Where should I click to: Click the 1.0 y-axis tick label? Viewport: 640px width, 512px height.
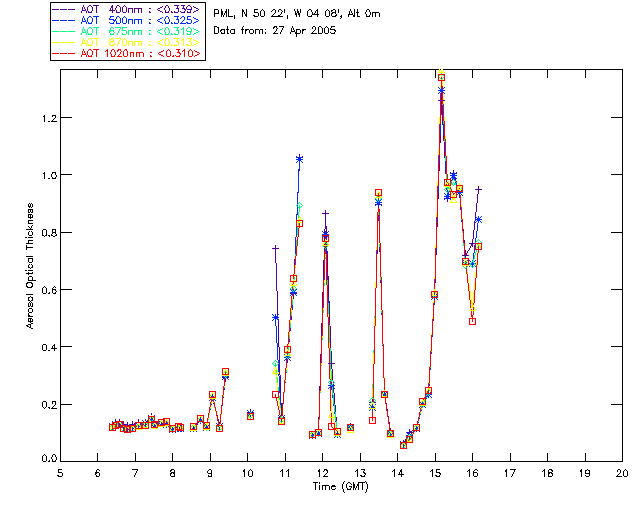(x=49, y=176)
